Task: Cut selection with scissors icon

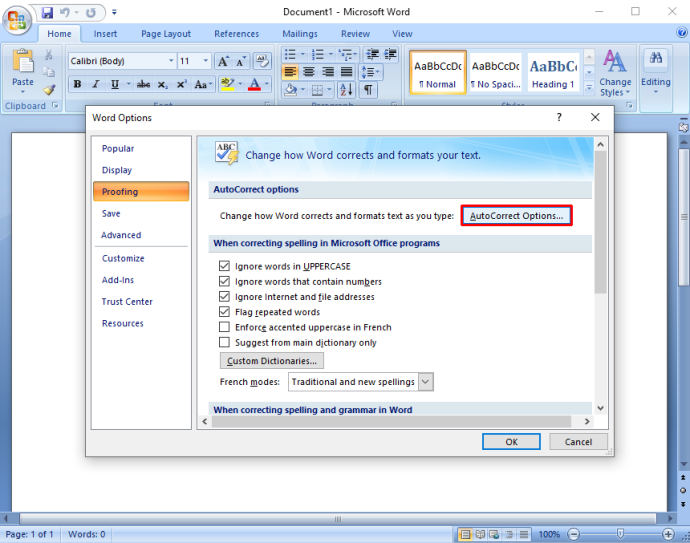Action: [48, 55]
